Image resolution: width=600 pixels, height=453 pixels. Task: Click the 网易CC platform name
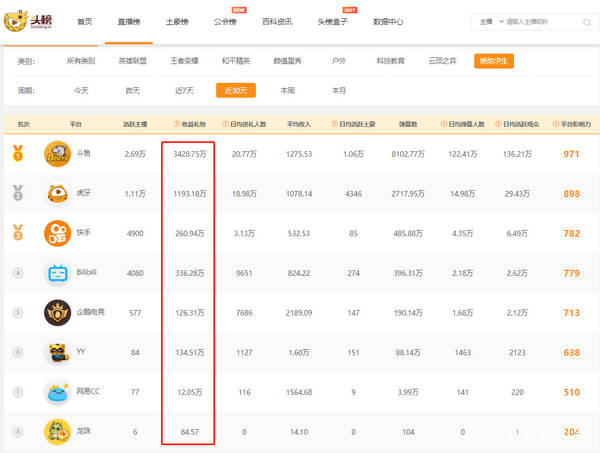(x=88, y=391)
